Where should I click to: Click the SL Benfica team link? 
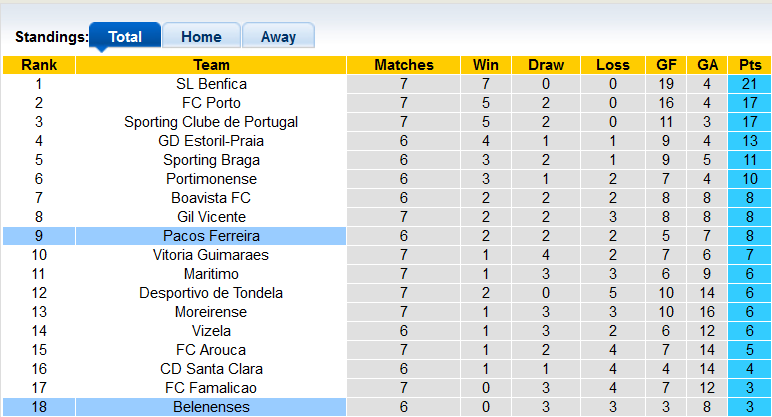[x=211, y=84]
